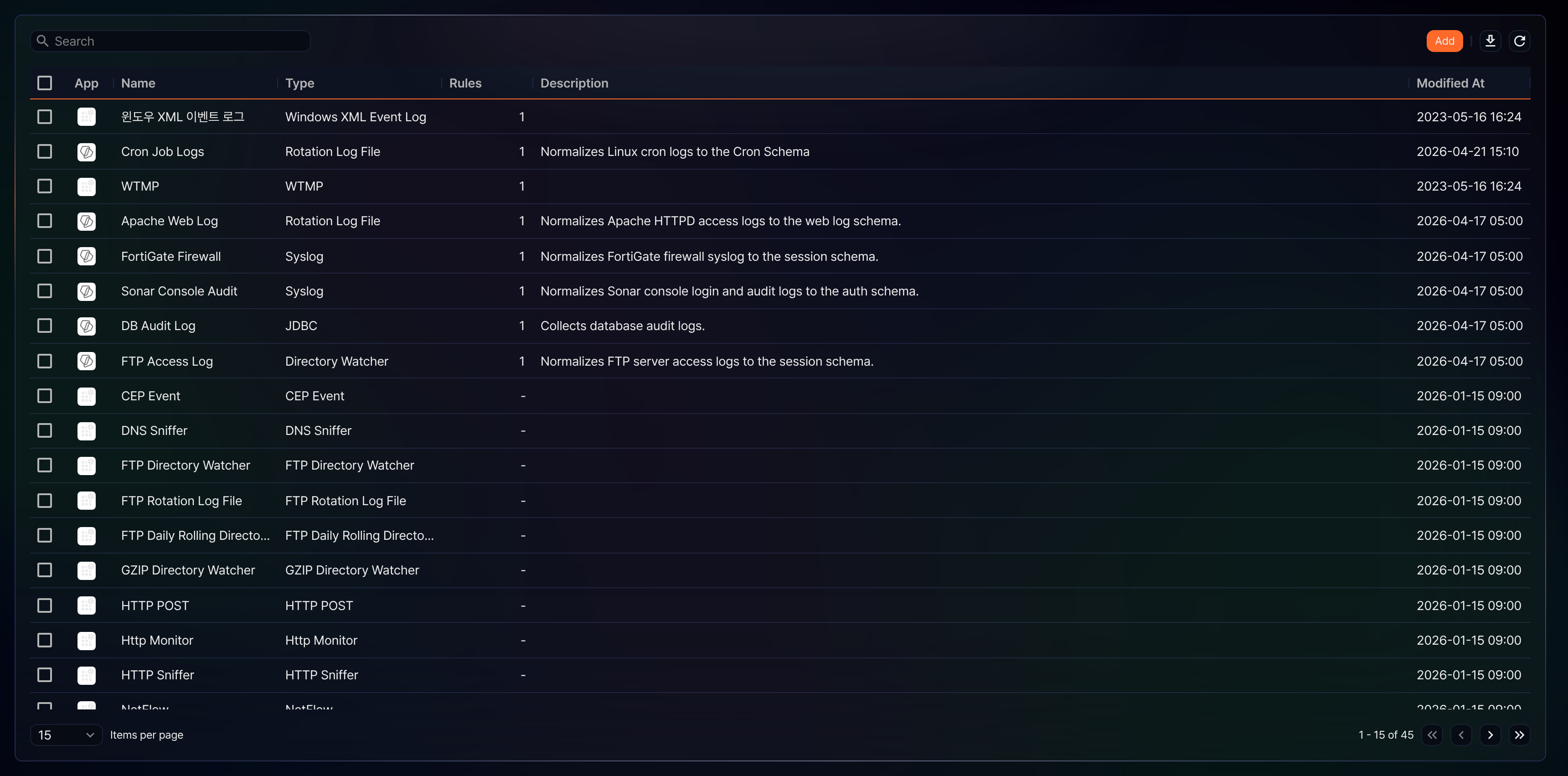Viewport: 1568px width, 776px height.
Task: Click the CEP Event app icon
Action: coord(87,396)
